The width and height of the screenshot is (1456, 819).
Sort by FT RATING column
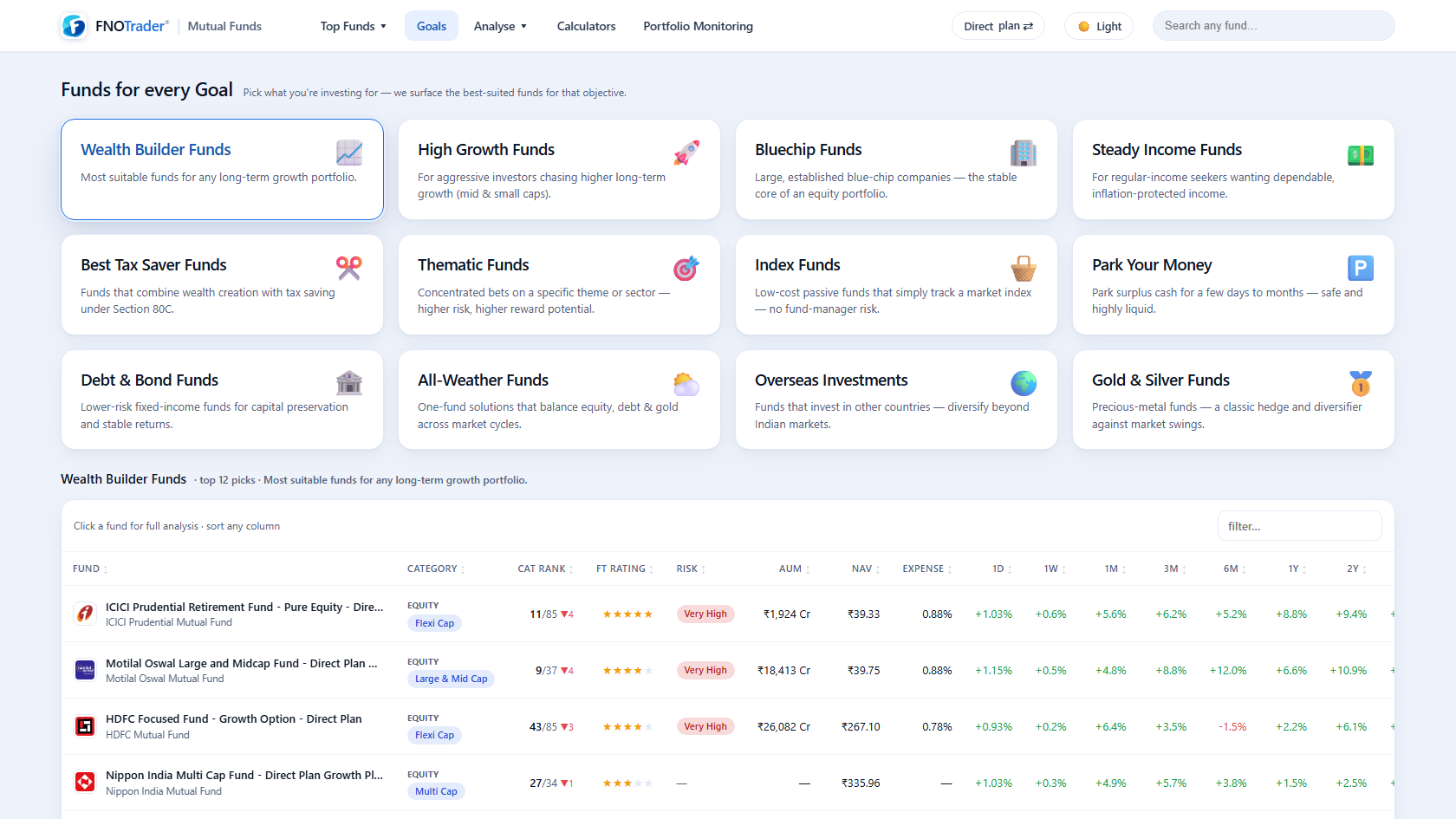(625, 569)
